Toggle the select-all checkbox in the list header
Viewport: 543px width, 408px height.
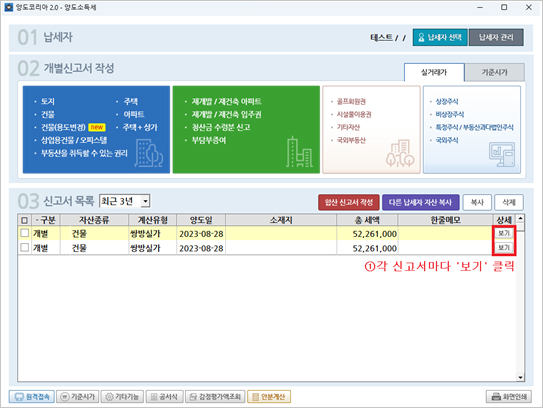(x=24, y=220)
